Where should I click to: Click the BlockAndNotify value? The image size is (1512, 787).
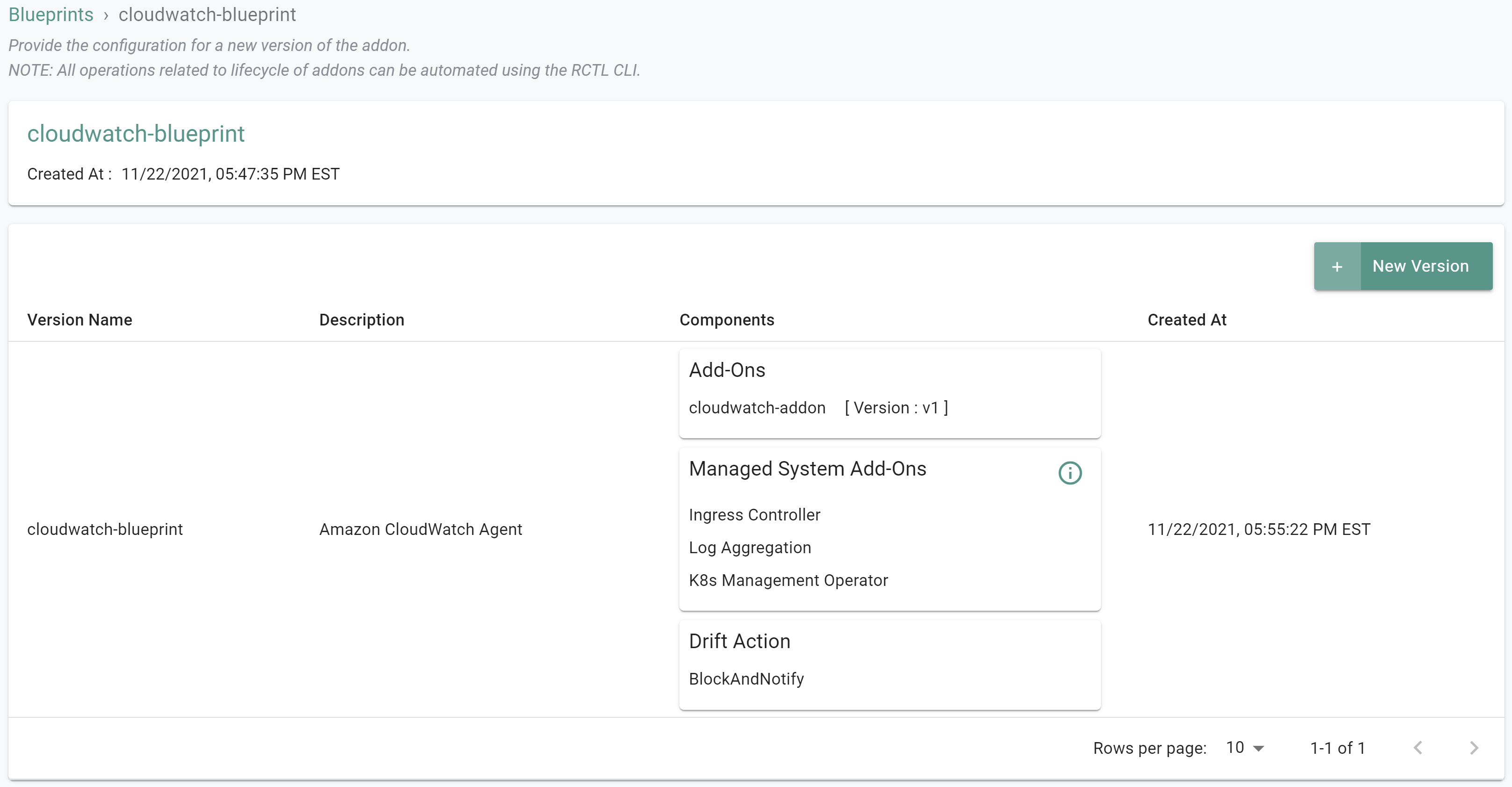click(x=747, y=679)
